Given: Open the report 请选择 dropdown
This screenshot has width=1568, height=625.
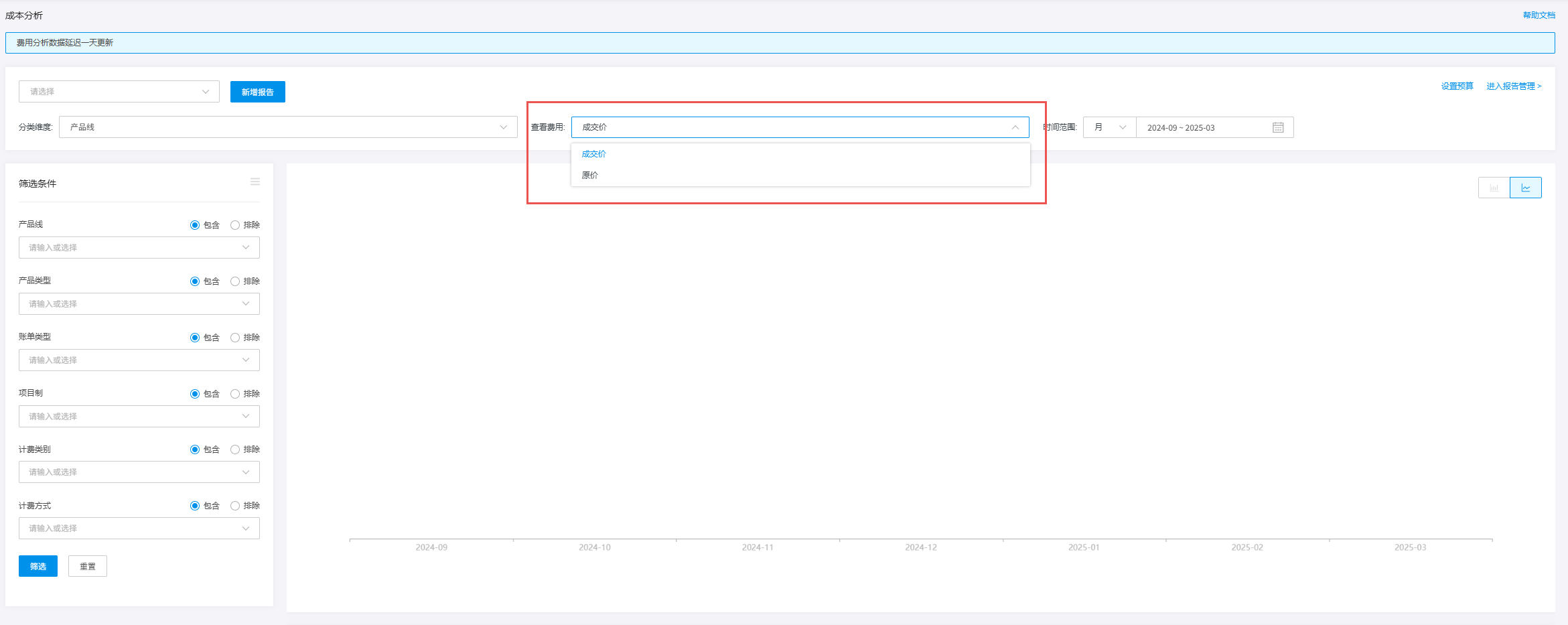Looking at the screenshot, I should pyautogui.click(x=119, y=92).
